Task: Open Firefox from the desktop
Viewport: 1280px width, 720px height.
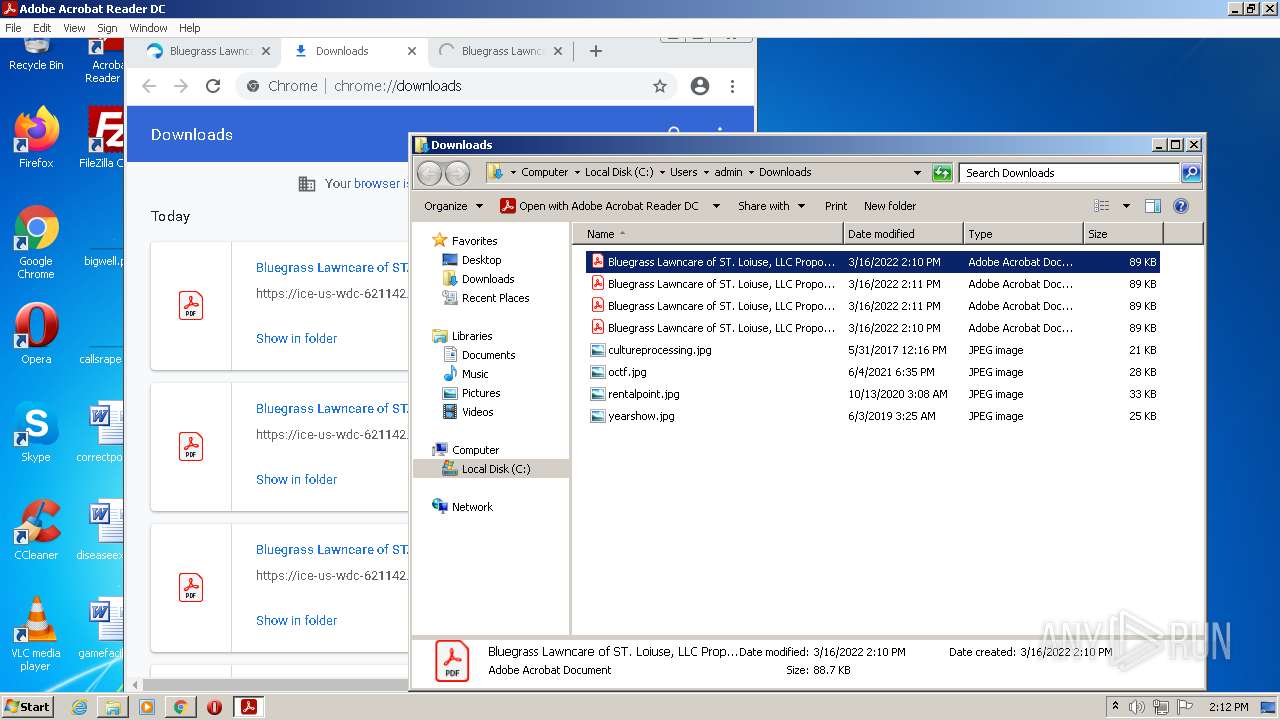Action: coord(36,138)
